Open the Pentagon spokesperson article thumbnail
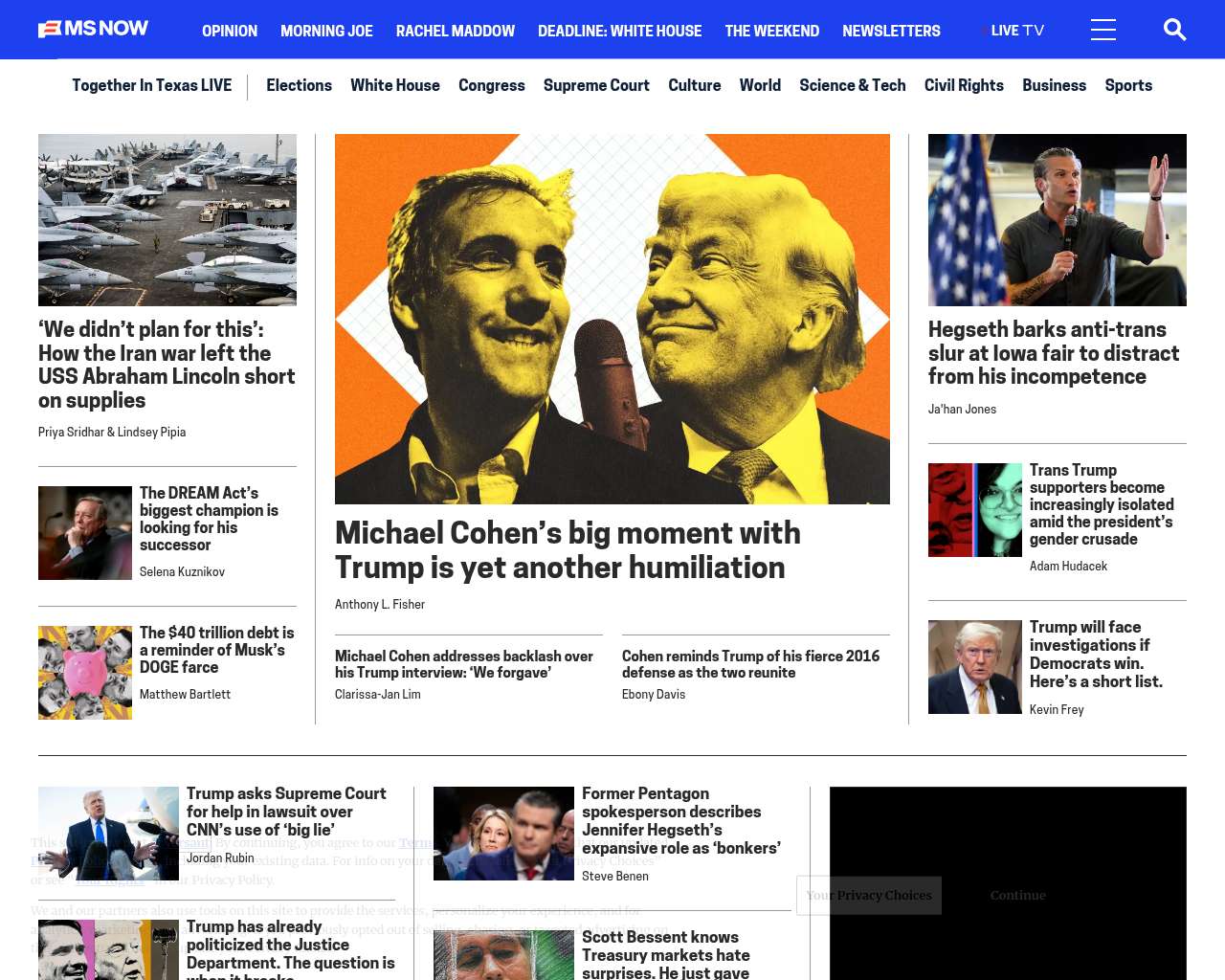1225x980 pixels. tap(503, 834)
